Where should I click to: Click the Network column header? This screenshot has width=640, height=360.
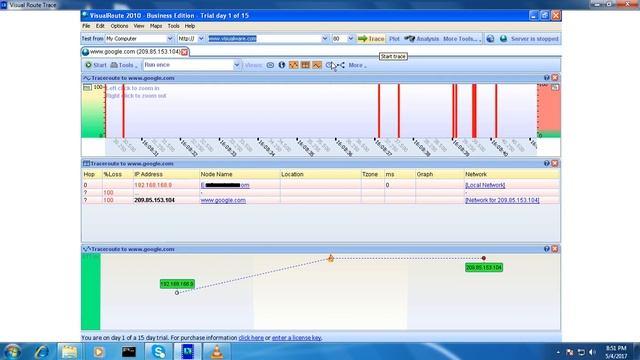[x=512, y=174]
